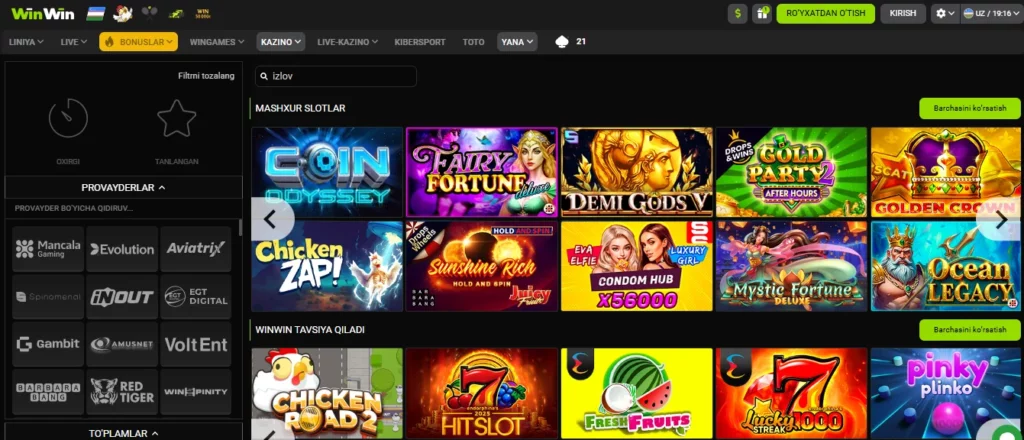This screenshot has height=440, width=1024.
Task: Click the providers list scrollbar
Action: click(240, 228)
